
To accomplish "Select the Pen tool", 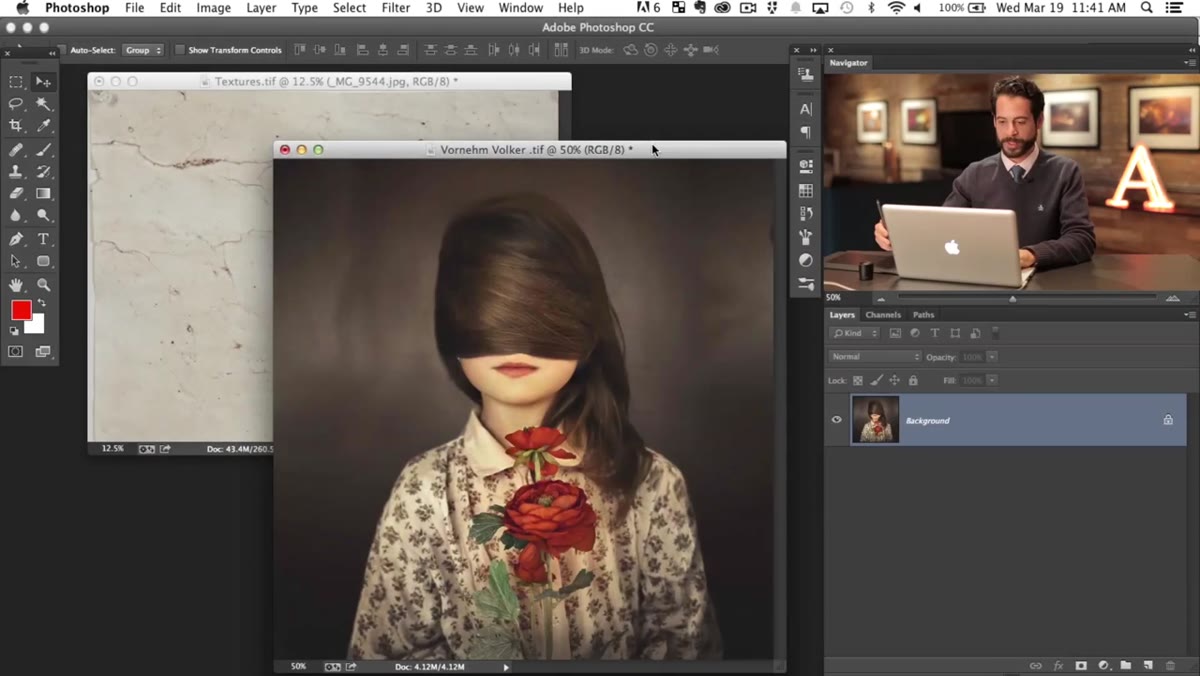I will [x=16, y=240].
